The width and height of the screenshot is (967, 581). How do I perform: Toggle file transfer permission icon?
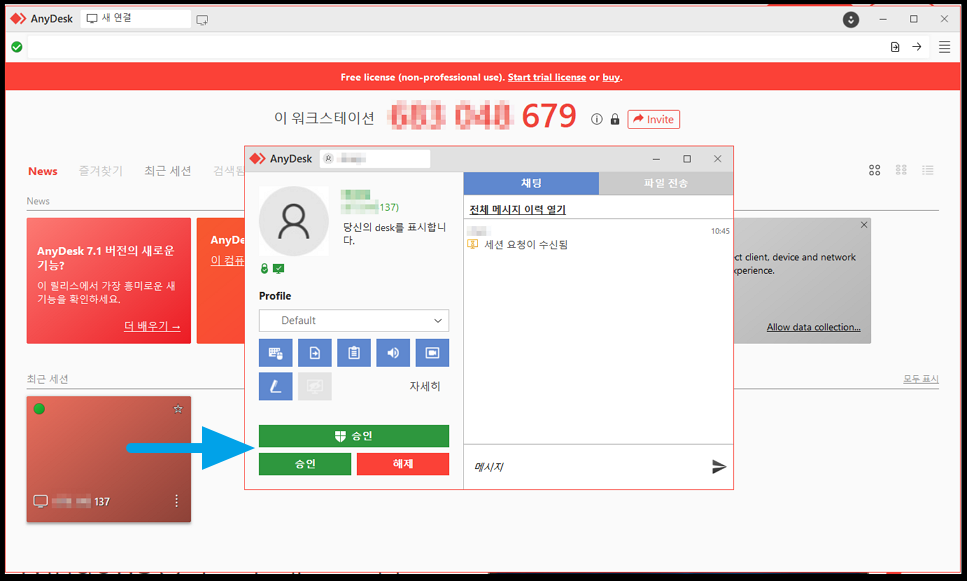[x=315, y=353]
